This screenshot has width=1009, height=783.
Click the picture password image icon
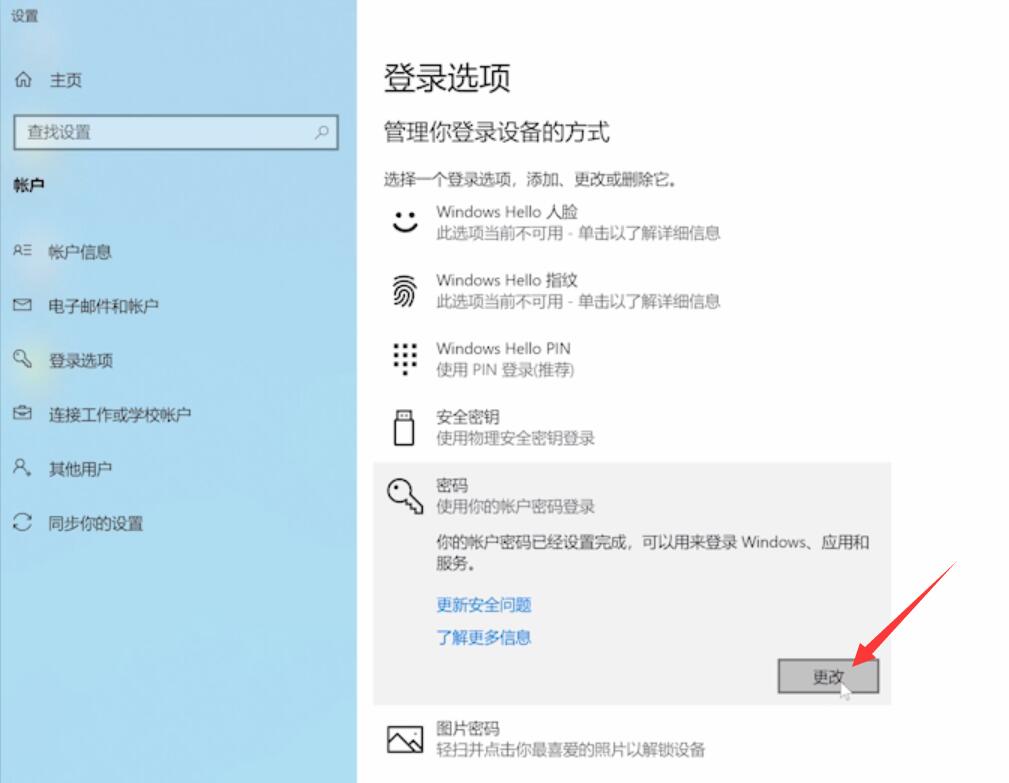[405, 739]
